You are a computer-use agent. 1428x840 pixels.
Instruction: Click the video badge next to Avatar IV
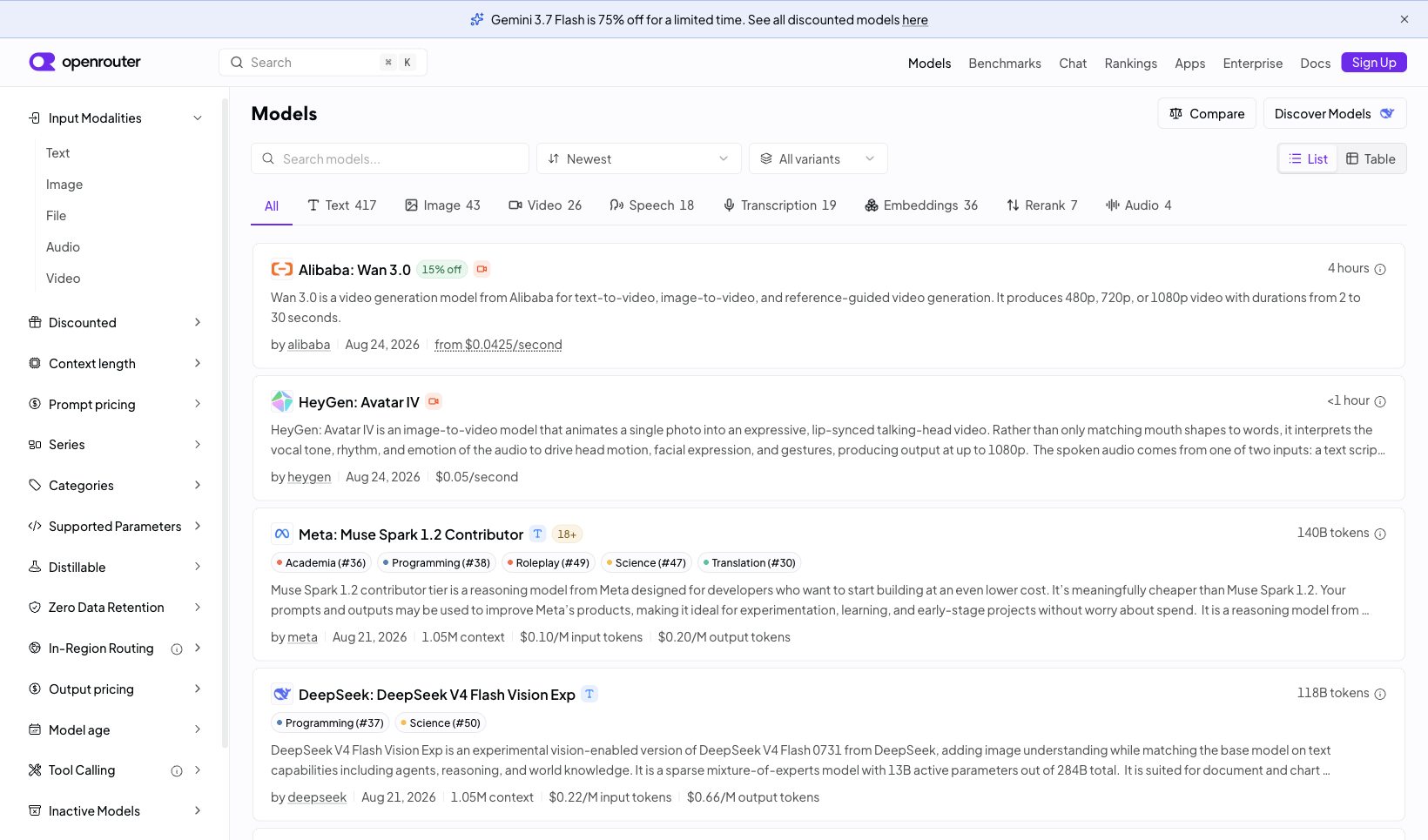pyautogui.click(x=434, y=401)
